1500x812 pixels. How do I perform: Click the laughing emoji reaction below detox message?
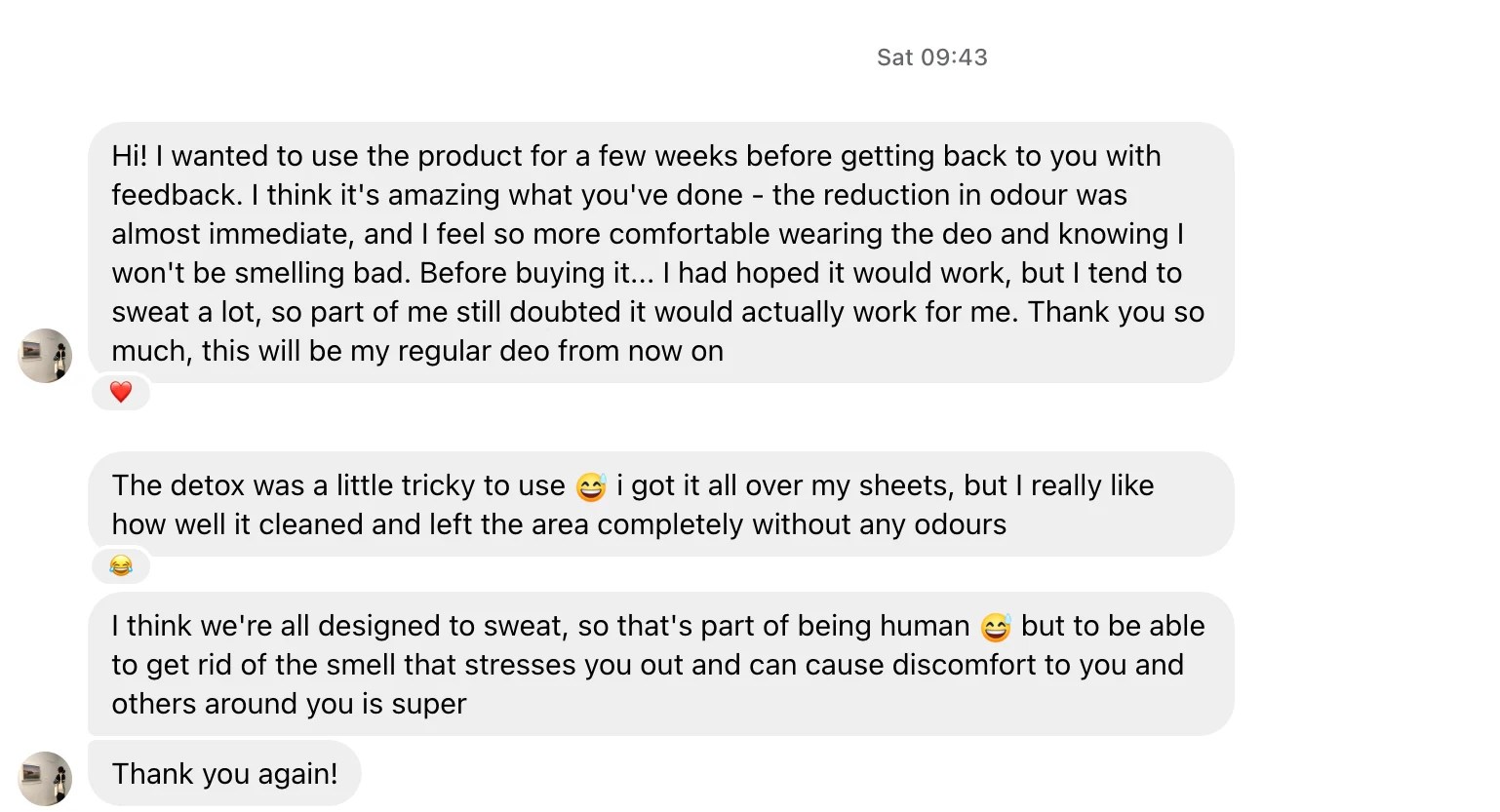click(121, 565)
